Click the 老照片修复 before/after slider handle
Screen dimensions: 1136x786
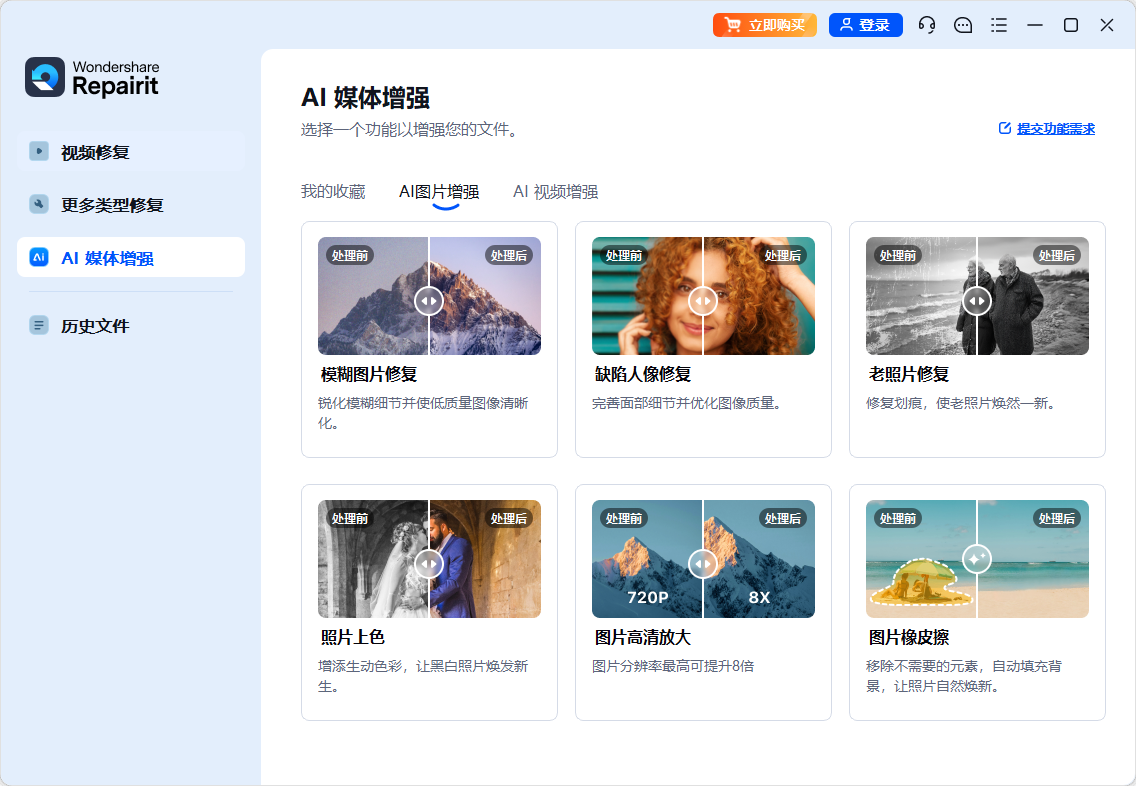(x=977, y=300)
